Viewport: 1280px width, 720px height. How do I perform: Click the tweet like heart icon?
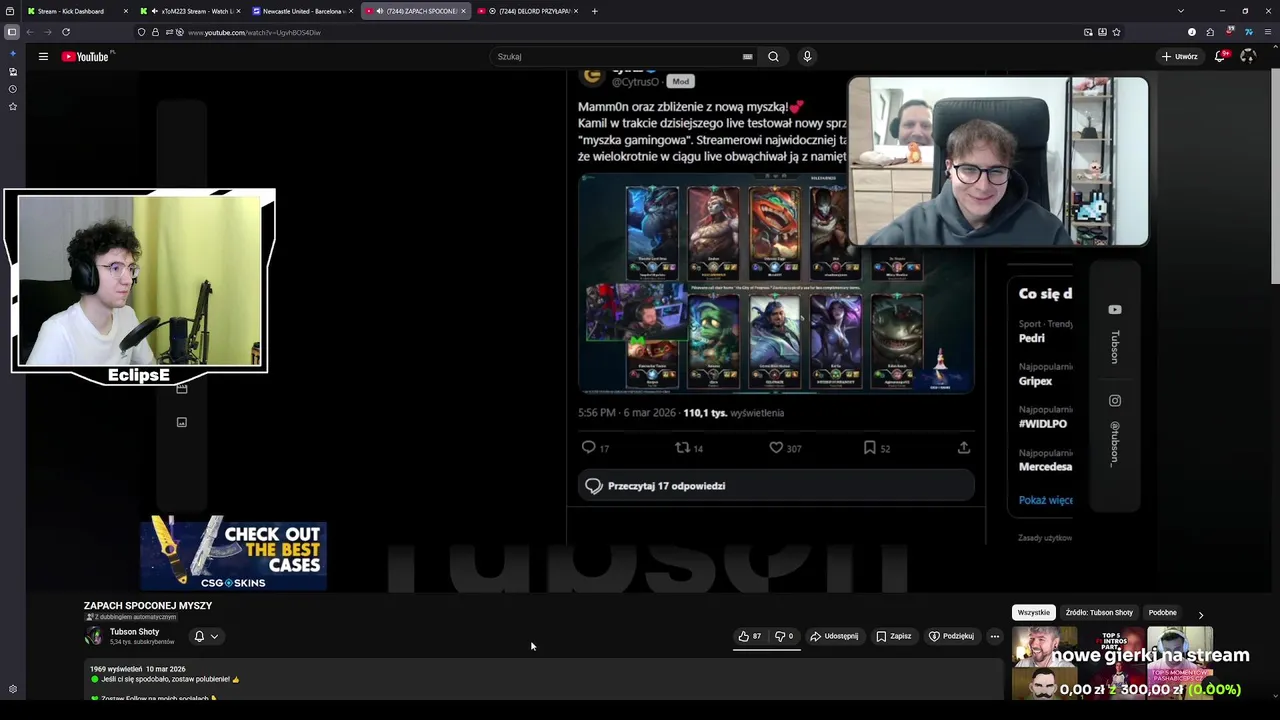pyautogui.click(x=776, y=448)
